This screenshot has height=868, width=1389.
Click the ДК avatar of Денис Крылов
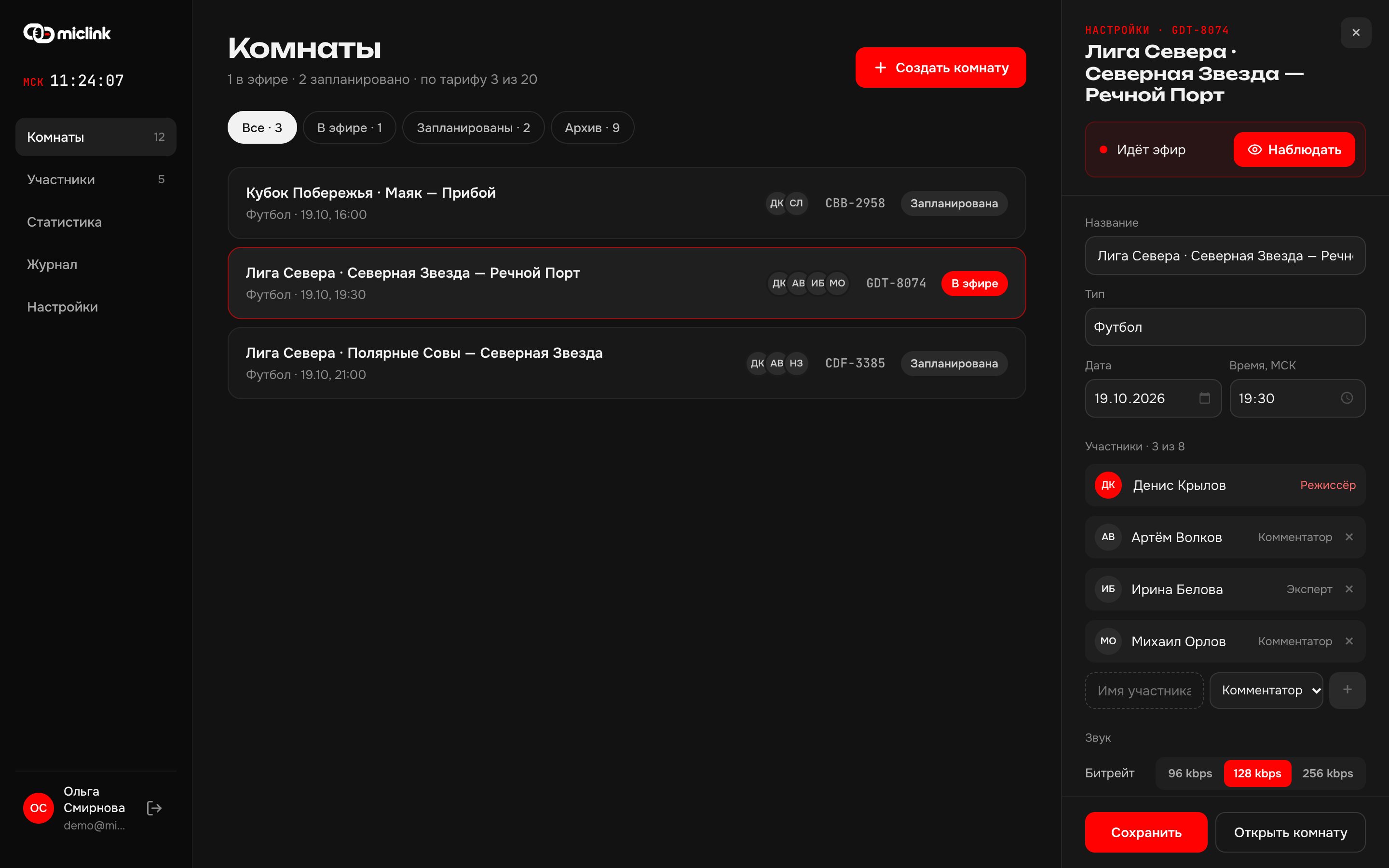pyautogui.click(x=1108, y=485)
